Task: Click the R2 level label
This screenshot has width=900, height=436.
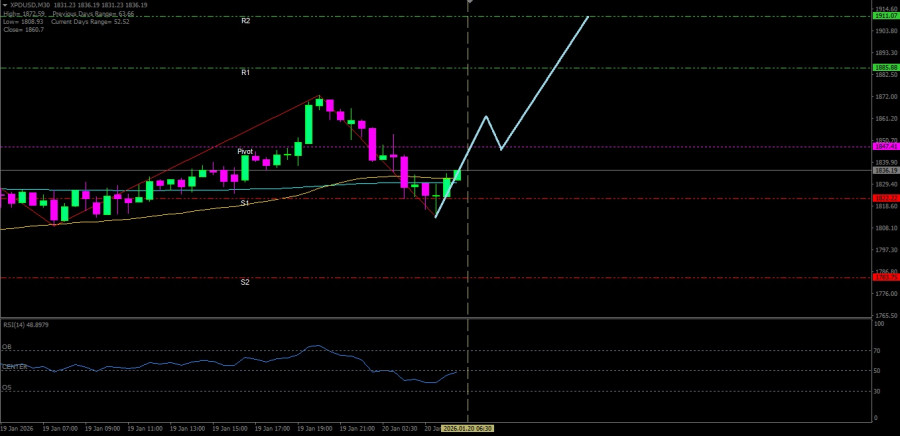Action: coord(245,21)
